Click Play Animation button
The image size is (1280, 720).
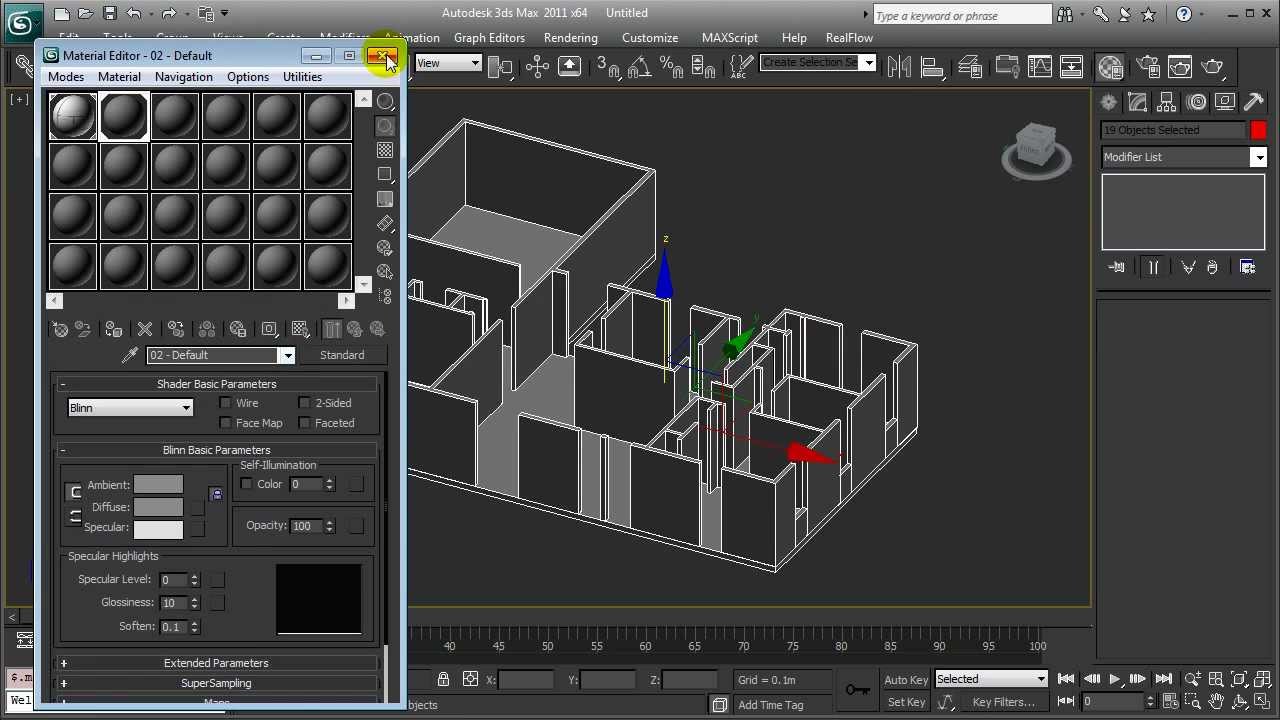[x=1114, y=680]
